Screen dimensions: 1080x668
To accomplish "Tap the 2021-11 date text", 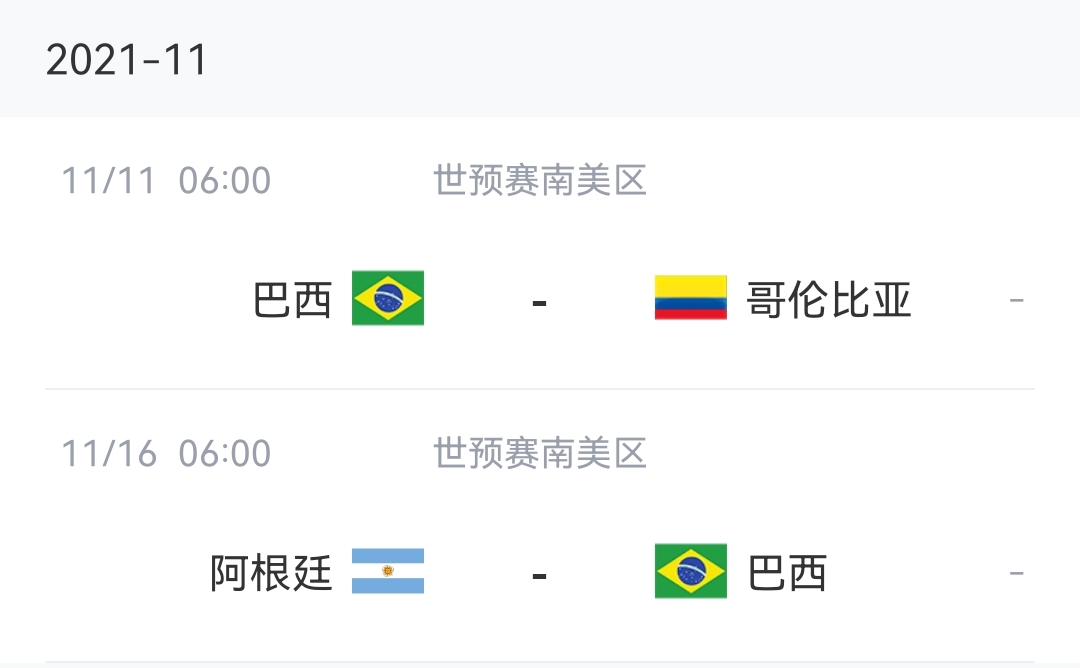I will pos(126,60).
